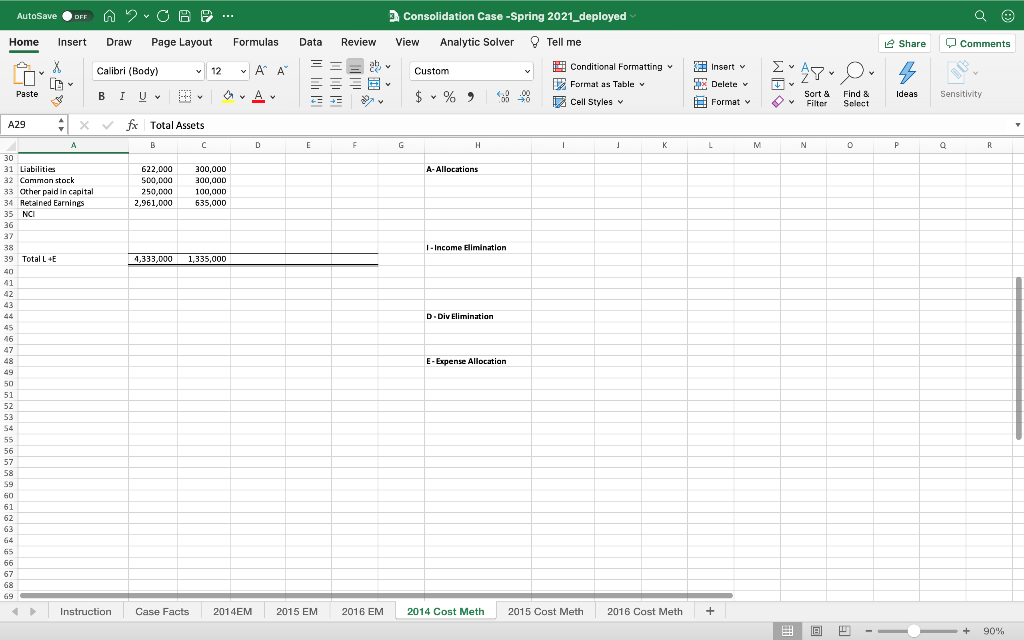Image resolution: width=1024 pixels, height=640 pixels.
Task: Click the Increase Font Size icon
Action: coord(260,71)
